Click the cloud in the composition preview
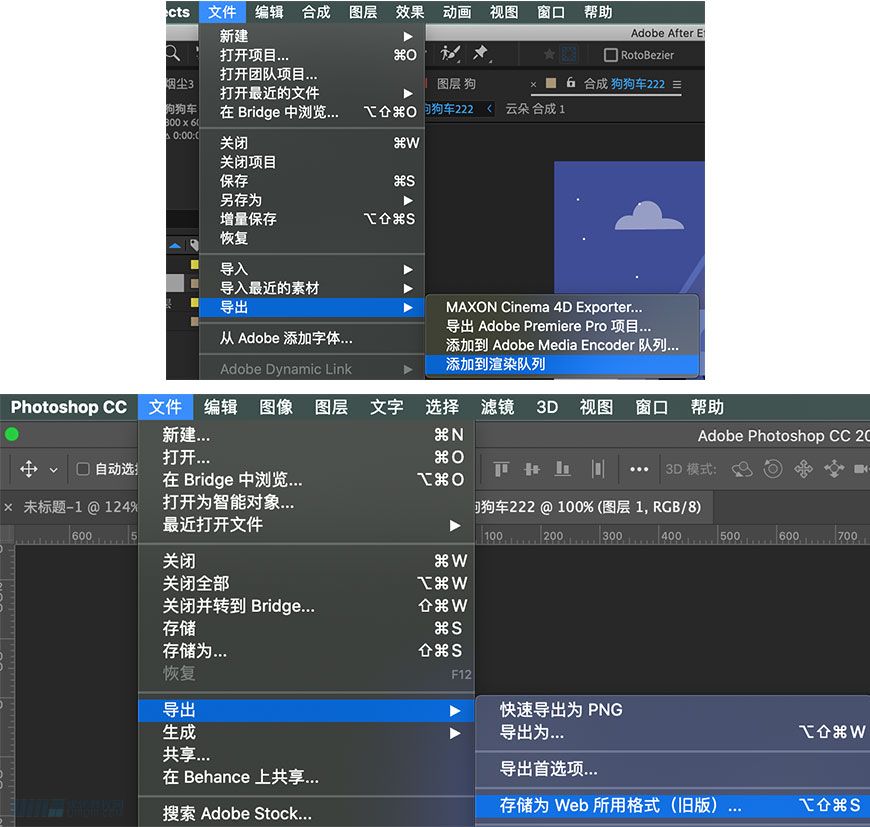870x827 pixels. (x=649, y=216)
